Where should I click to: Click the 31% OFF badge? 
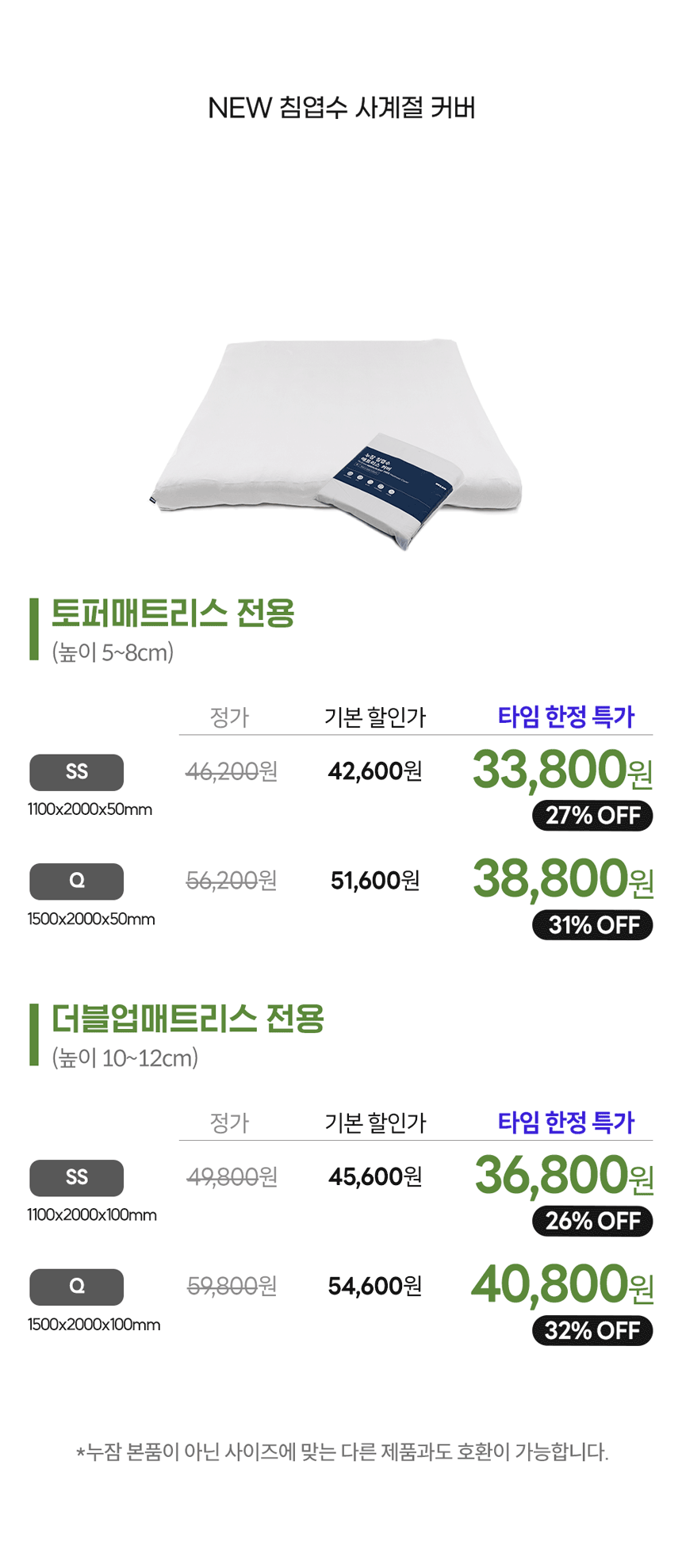click(592, 925)
